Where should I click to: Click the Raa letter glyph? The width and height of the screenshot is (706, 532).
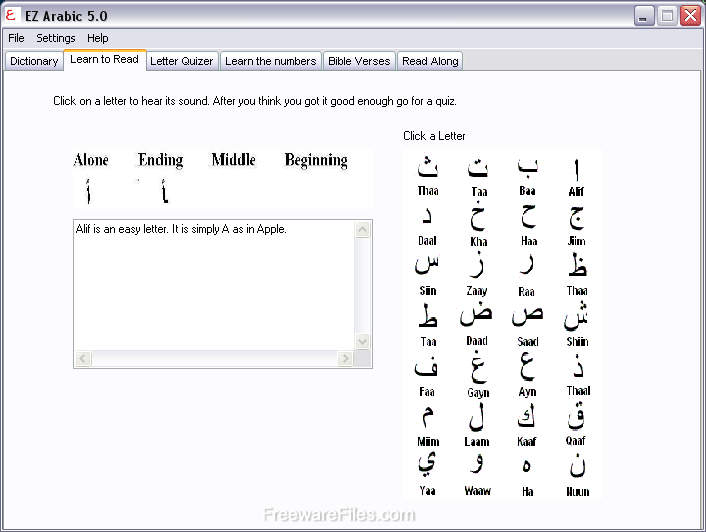tap(527, 266)
